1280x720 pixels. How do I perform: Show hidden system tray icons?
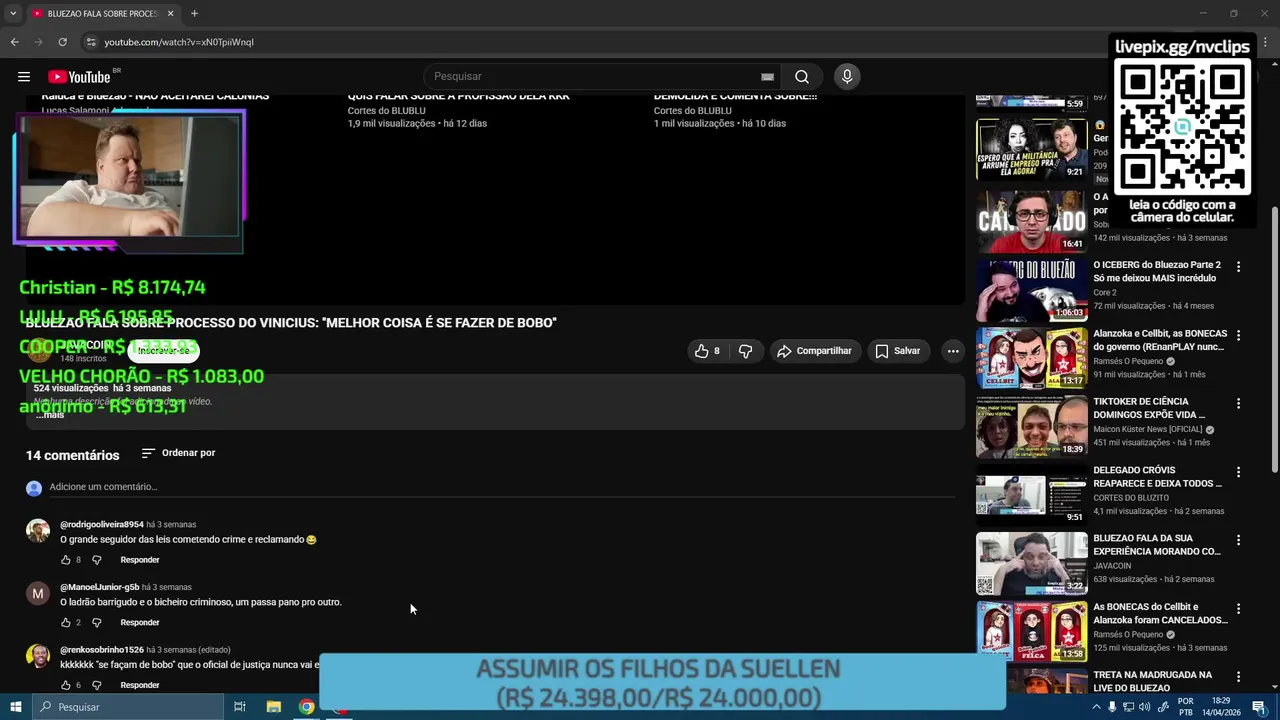1096,707
